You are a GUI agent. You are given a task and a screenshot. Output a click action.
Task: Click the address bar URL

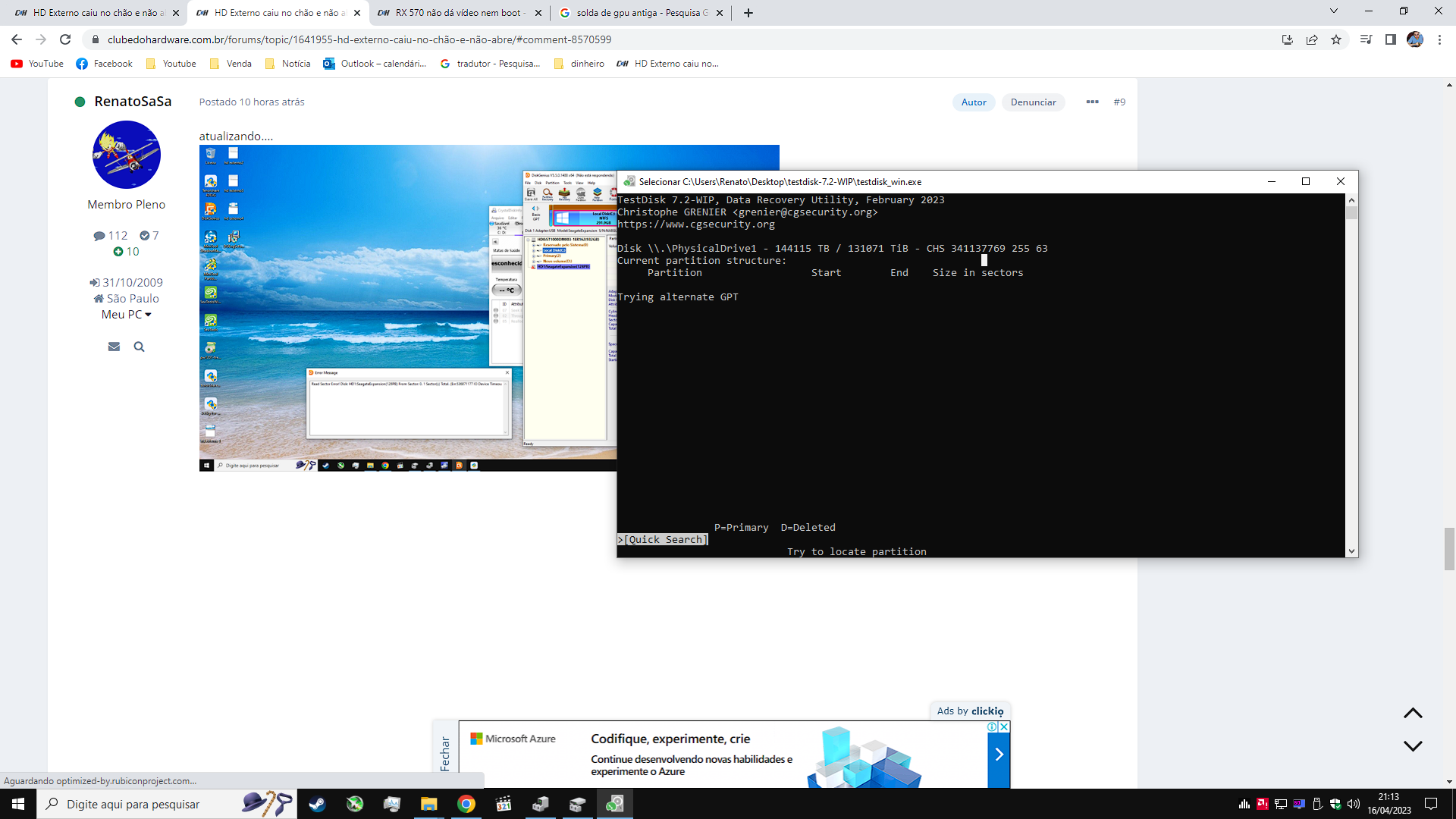pos(359,39)
